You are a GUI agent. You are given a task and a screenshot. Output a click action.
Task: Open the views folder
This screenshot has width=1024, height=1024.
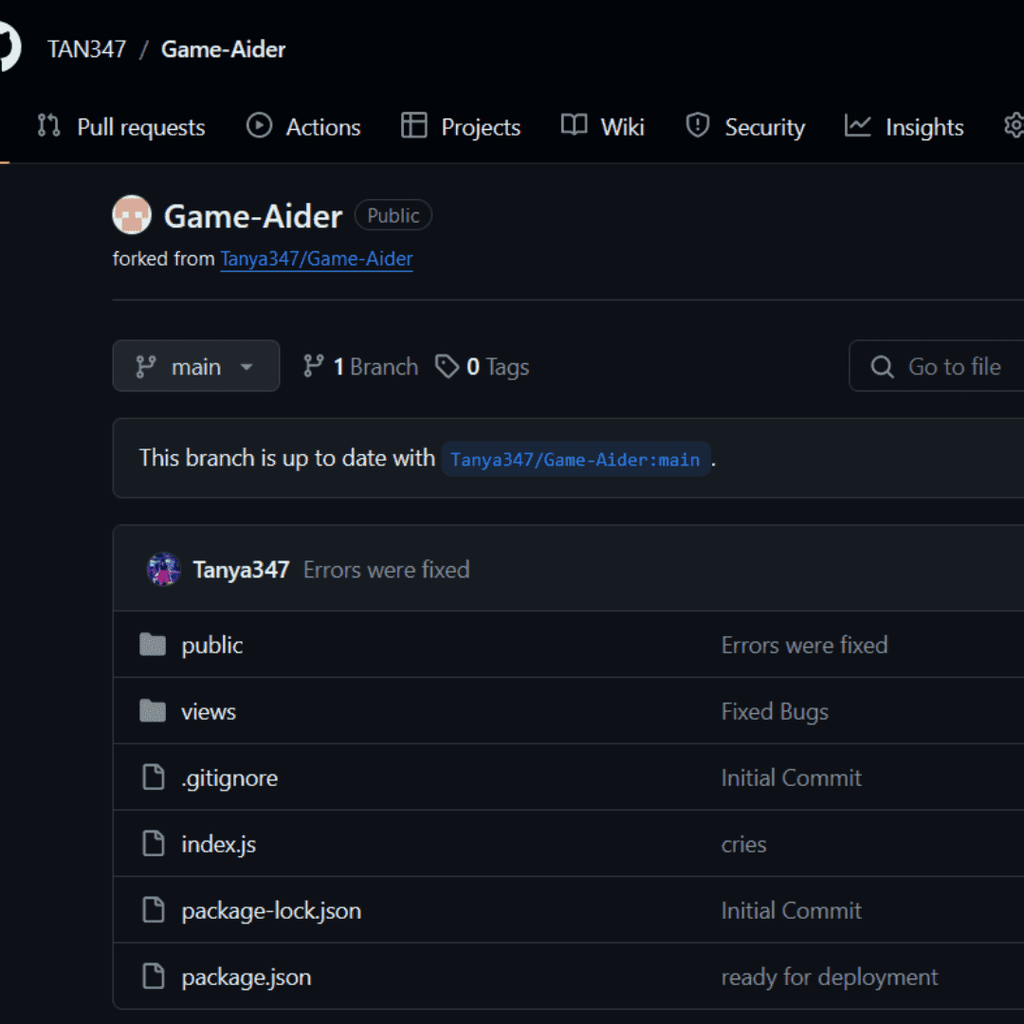pyautogui.click(x=208, y=711)
